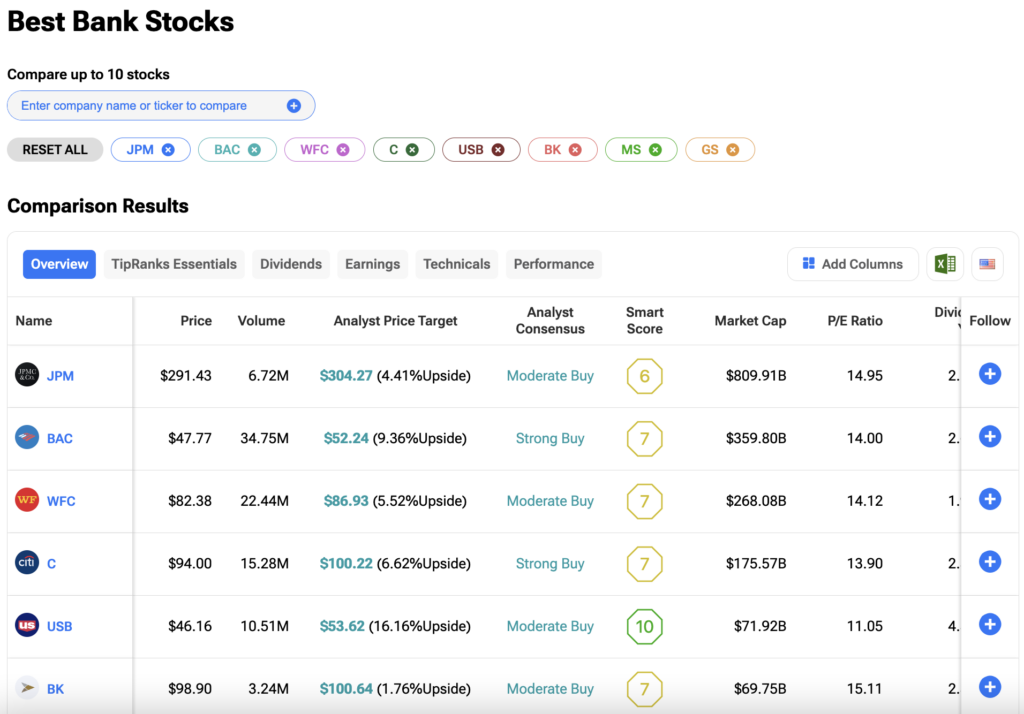Viewport: 1024px width, 714px height.
Task: Open the BAC ticker link
Action: pyautogui.click(x=60, y=438)
